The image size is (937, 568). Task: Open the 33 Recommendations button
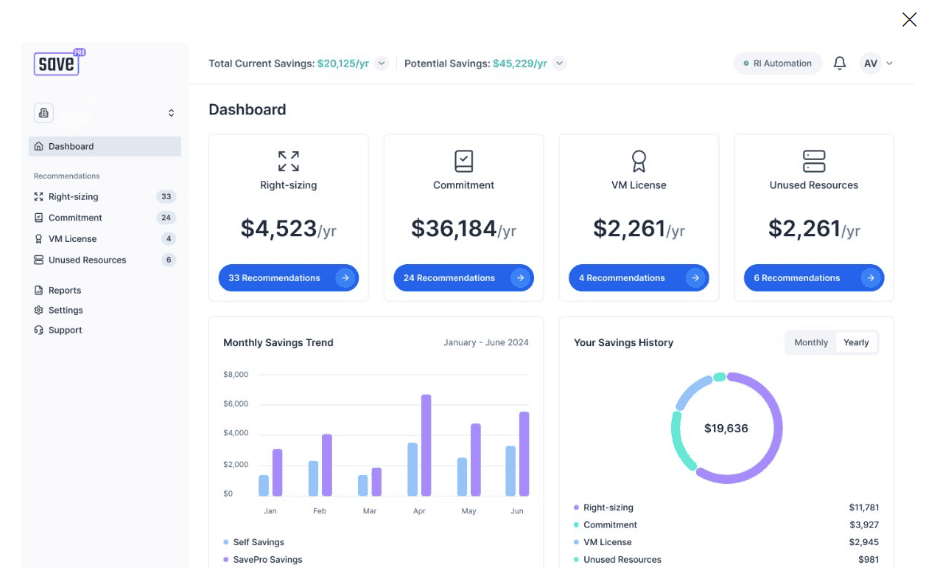point(288,278)
